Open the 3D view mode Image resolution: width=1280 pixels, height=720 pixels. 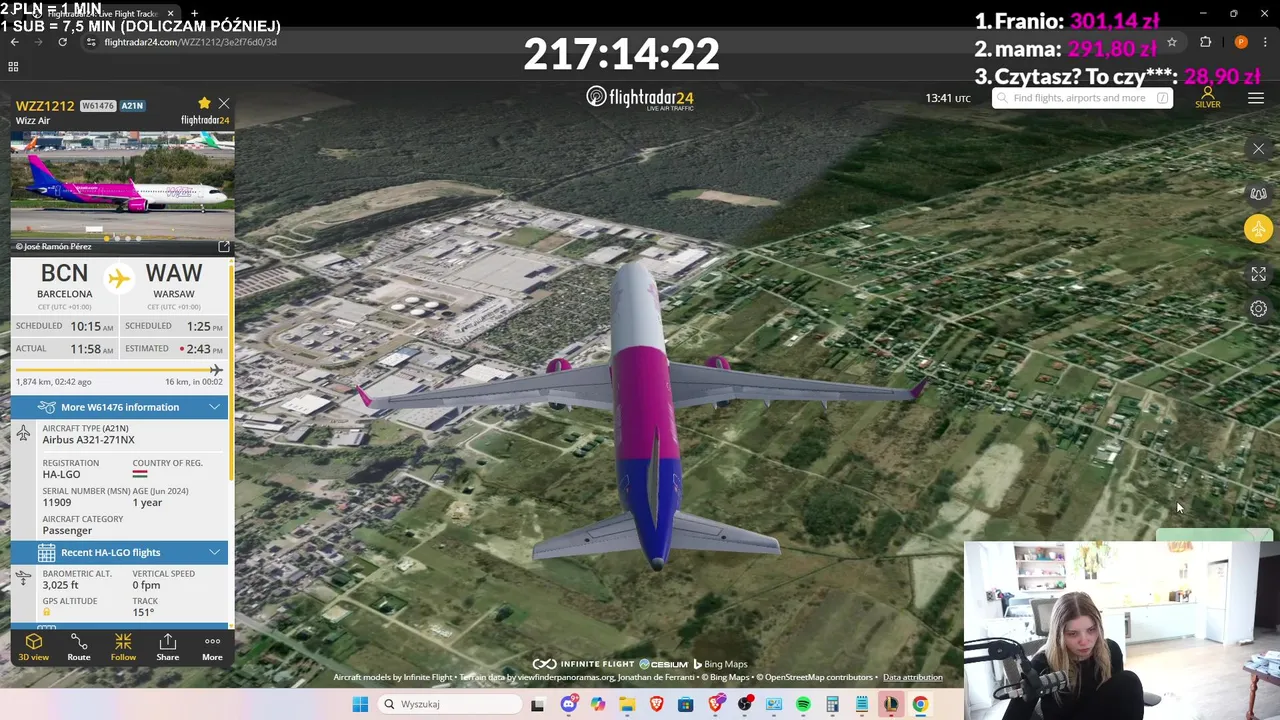(33, 647)
